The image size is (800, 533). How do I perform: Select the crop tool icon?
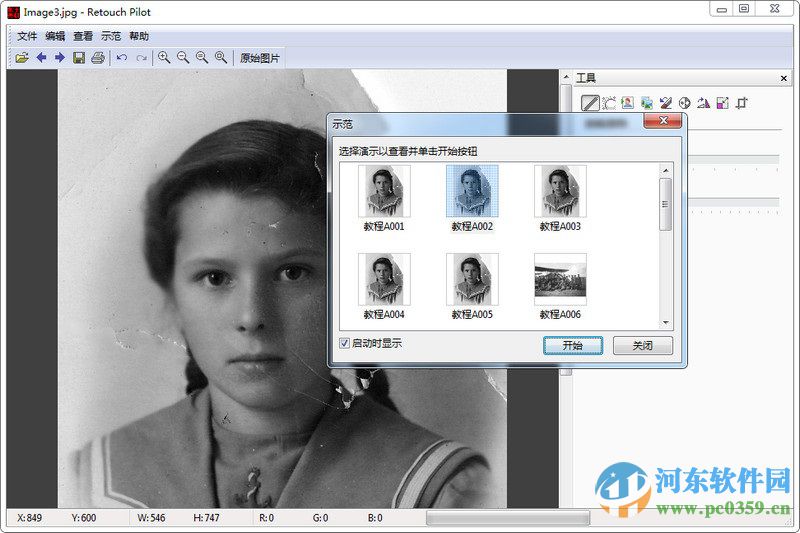pos(741,103)
